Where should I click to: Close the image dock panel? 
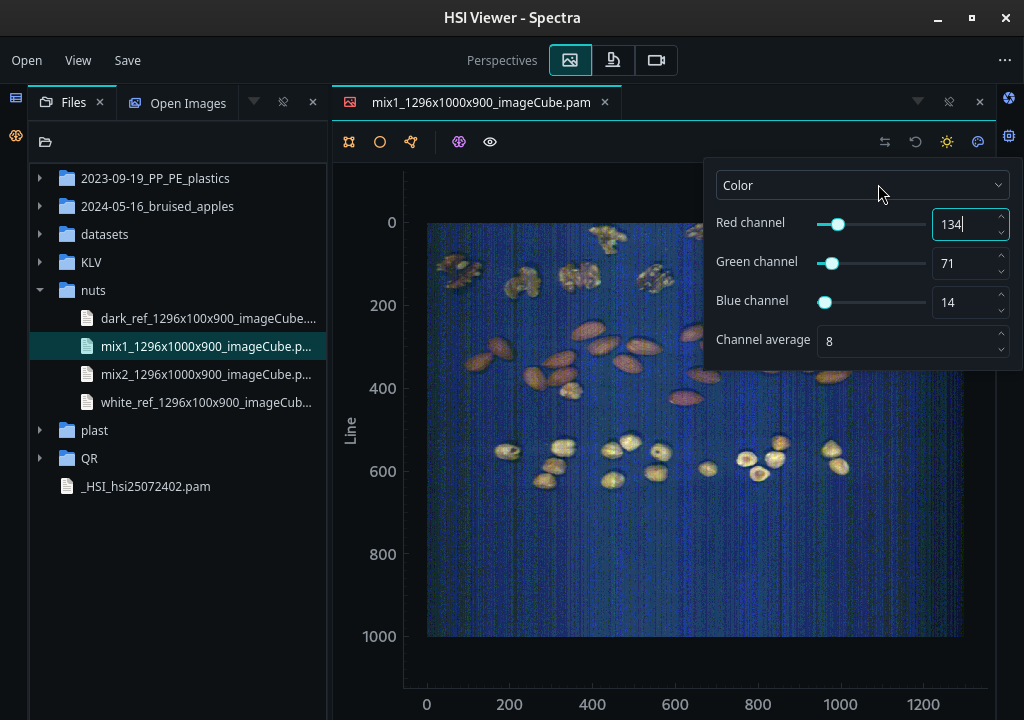pos(980,102)
